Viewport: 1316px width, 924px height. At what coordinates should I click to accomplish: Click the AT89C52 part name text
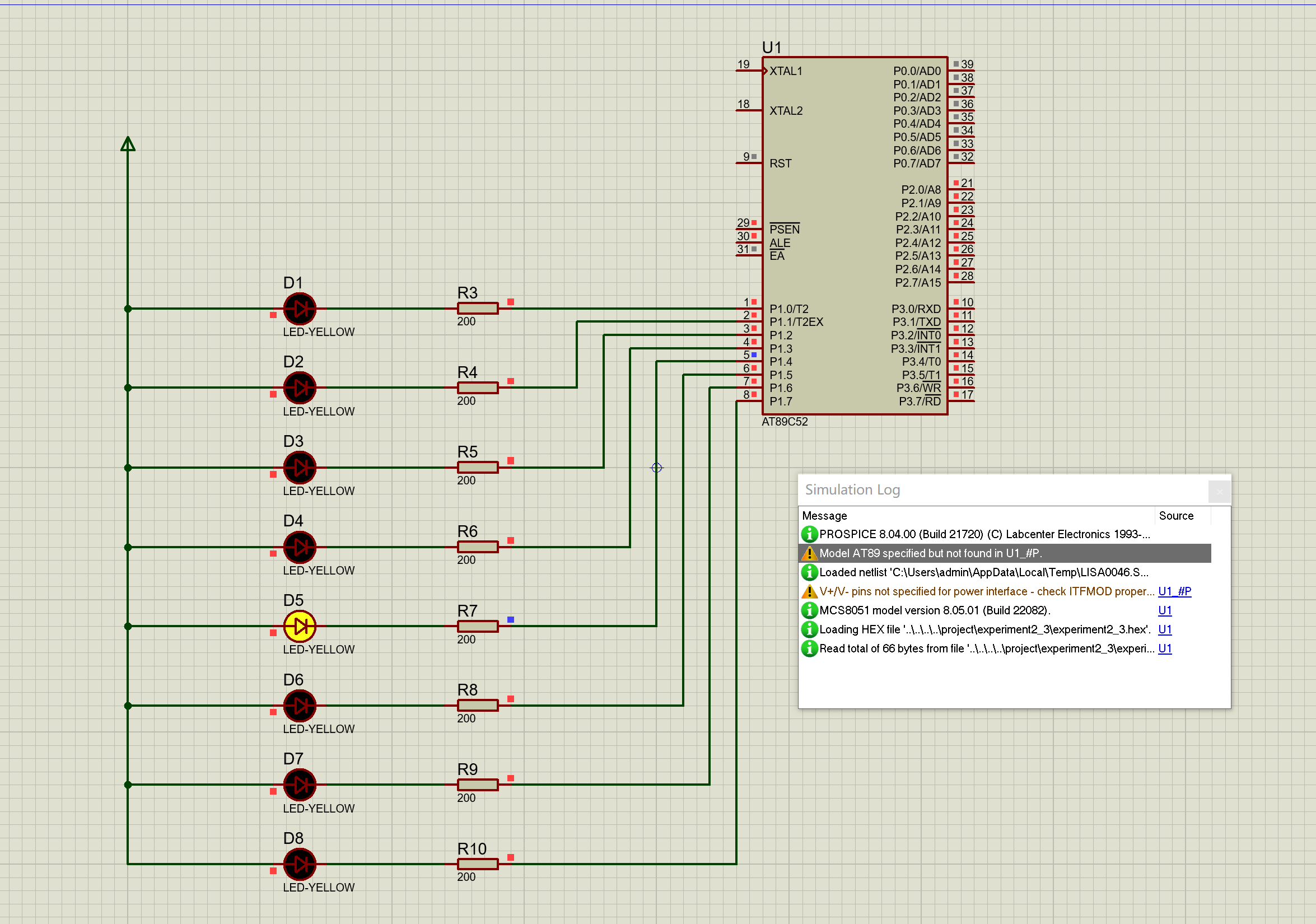pos(785,421)
